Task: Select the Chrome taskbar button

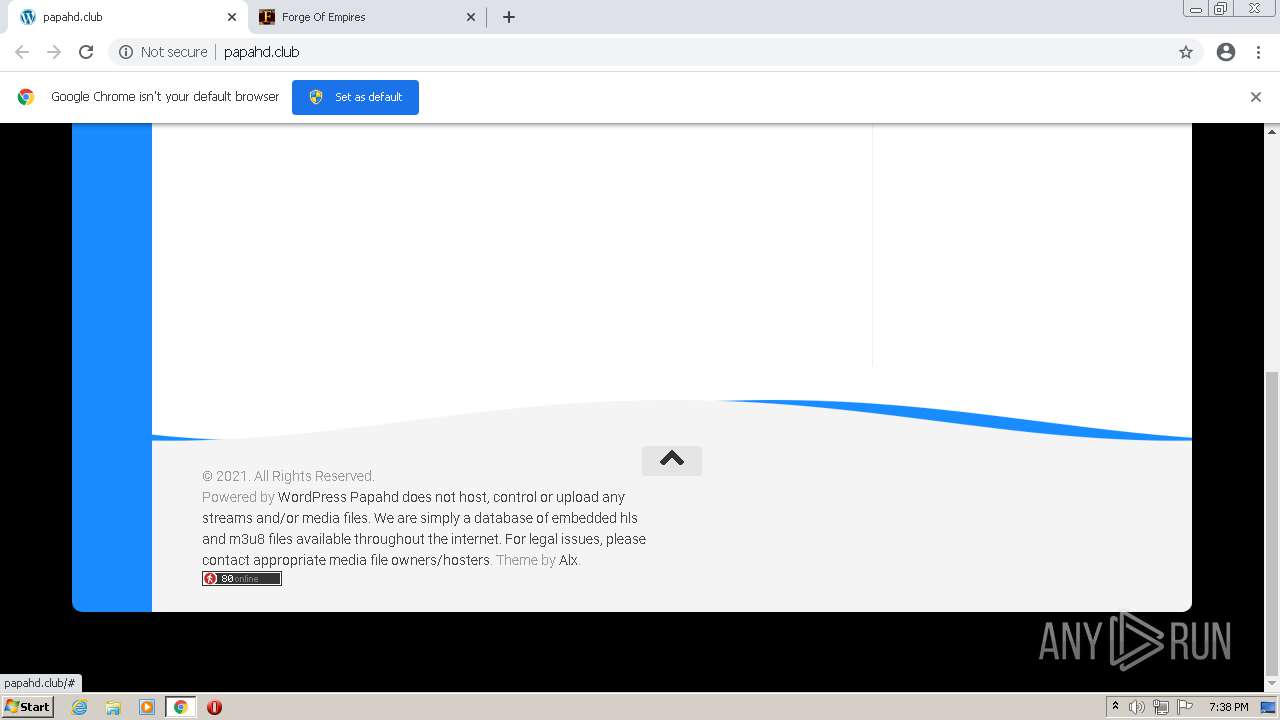Action: (180, 707)
